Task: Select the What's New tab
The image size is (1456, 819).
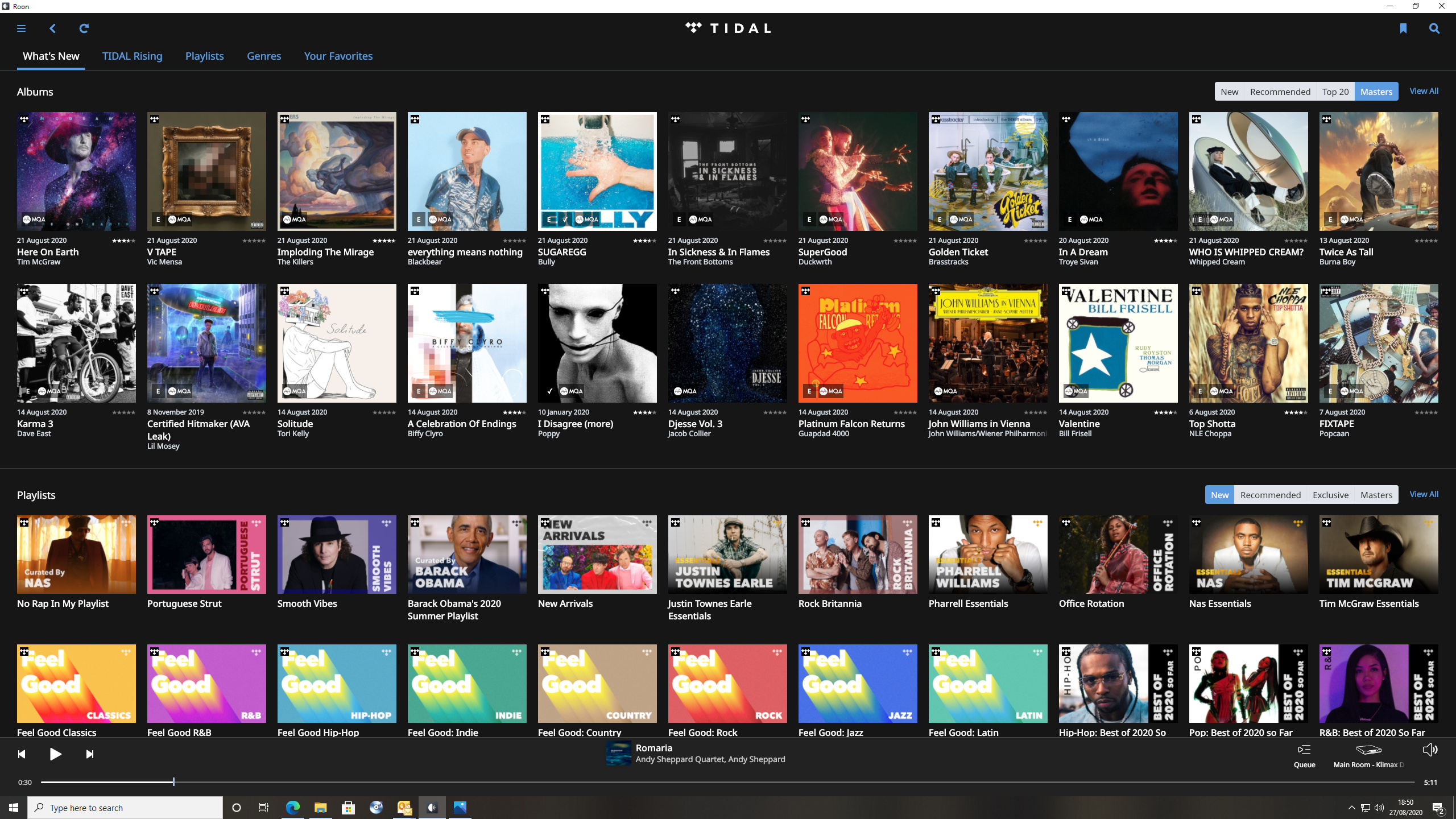Action: pos(51,56)
